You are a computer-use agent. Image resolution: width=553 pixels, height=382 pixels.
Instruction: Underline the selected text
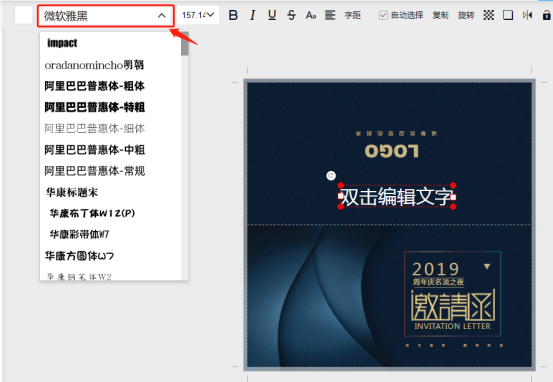click(272, 15)
